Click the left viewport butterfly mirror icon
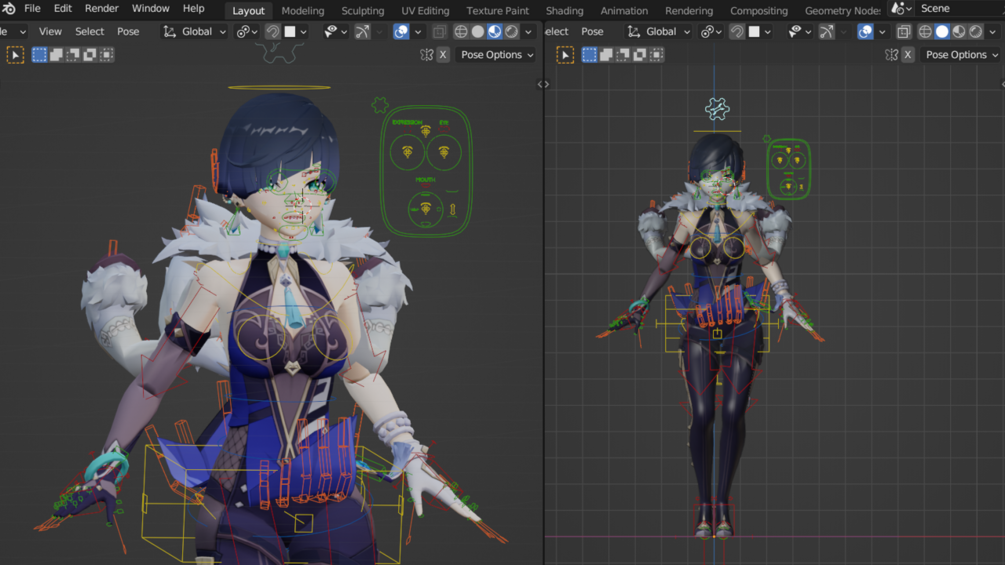 (x=426, y=55)
